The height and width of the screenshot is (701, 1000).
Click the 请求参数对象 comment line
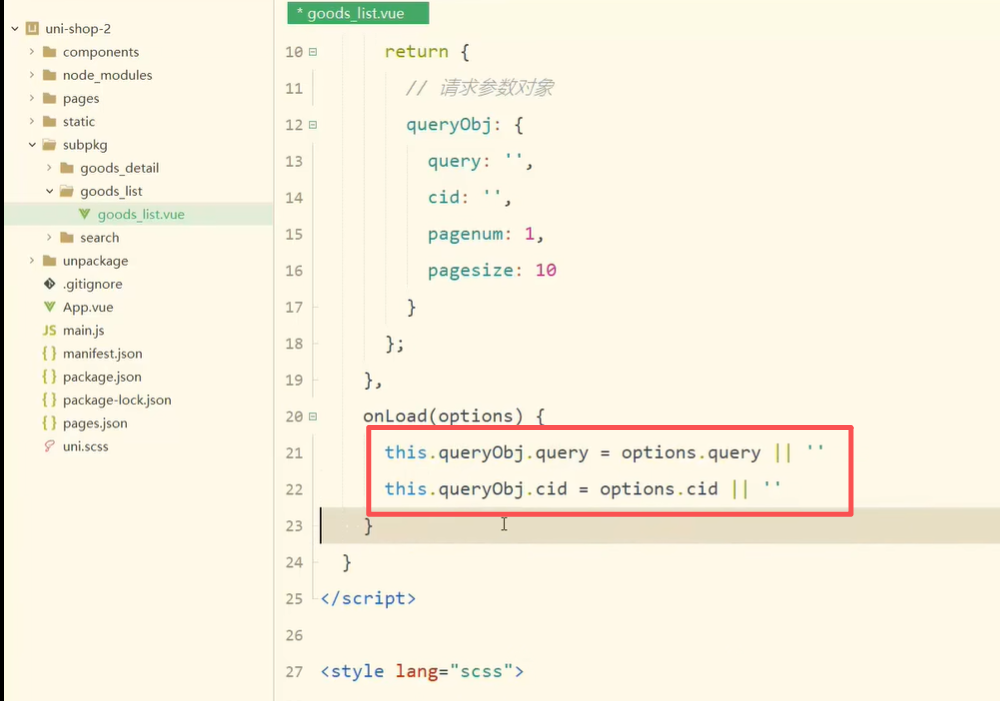click(x=480, y=87)
